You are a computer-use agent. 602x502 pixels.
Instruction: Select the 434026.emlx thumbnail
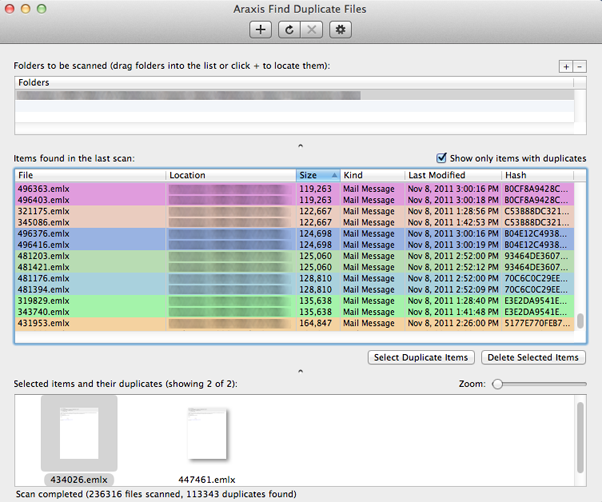coord(79,433)
